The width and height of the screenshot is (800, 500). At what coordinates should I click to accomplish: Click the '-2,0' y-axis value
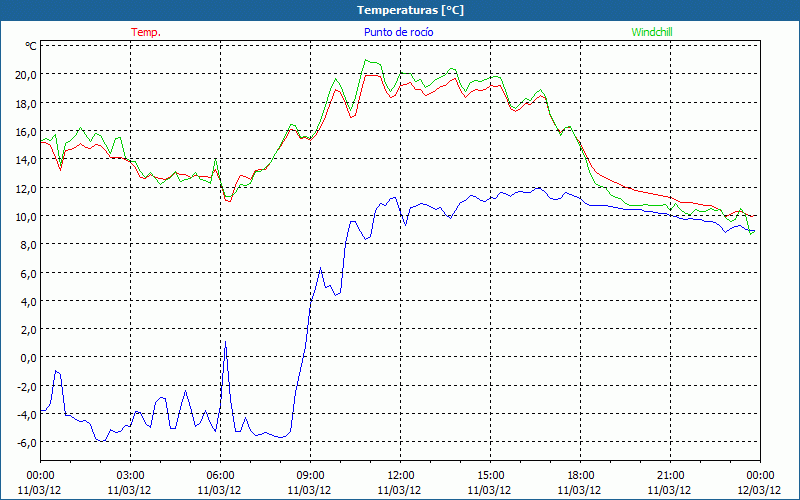[x=28, y=387]
